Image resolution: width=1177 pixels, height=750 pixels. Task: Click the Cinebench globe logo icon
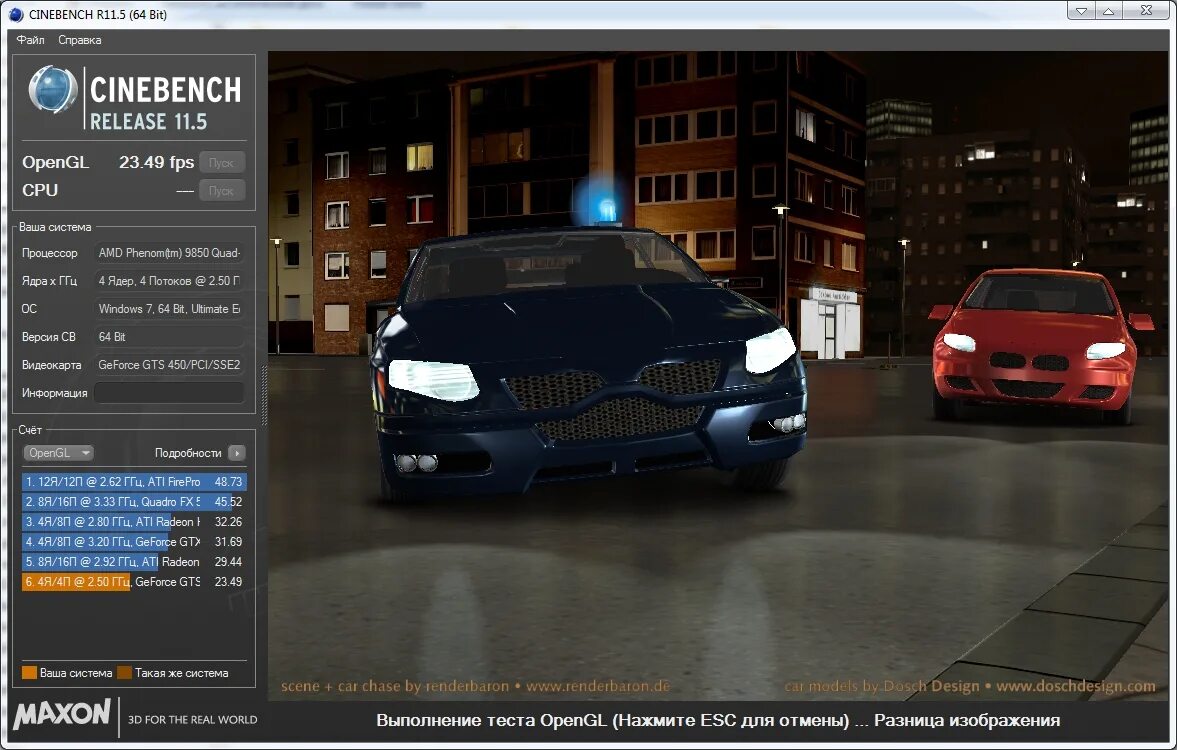pos(53,89)
